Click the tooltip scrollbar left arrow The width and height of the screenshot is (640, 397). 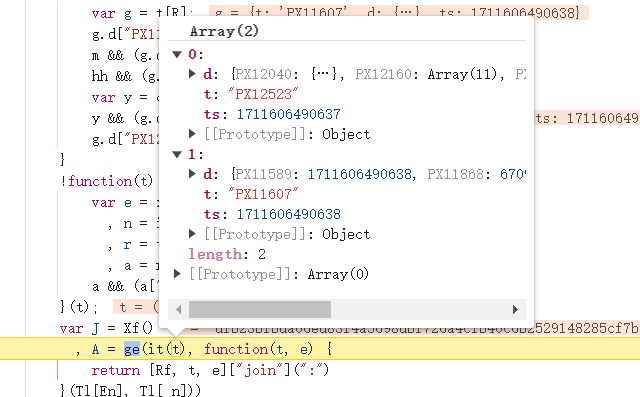pos(178,309)
